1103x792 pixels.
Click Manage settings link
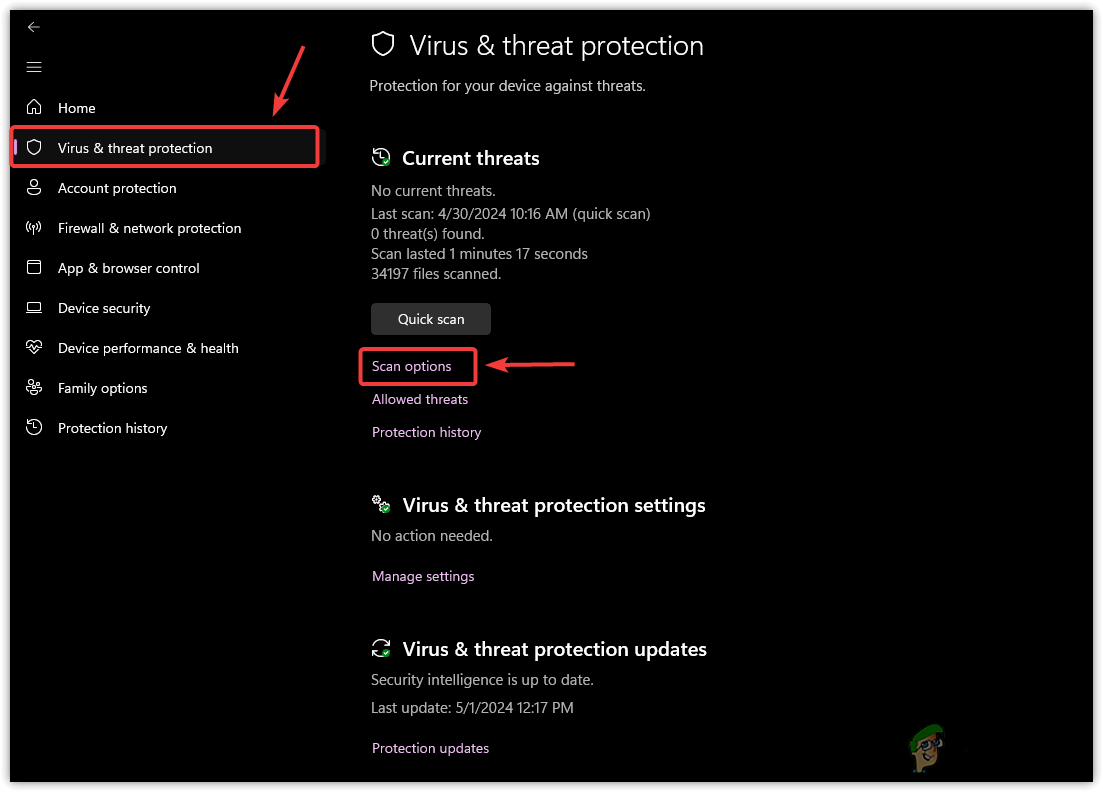[x=423, y=576]
